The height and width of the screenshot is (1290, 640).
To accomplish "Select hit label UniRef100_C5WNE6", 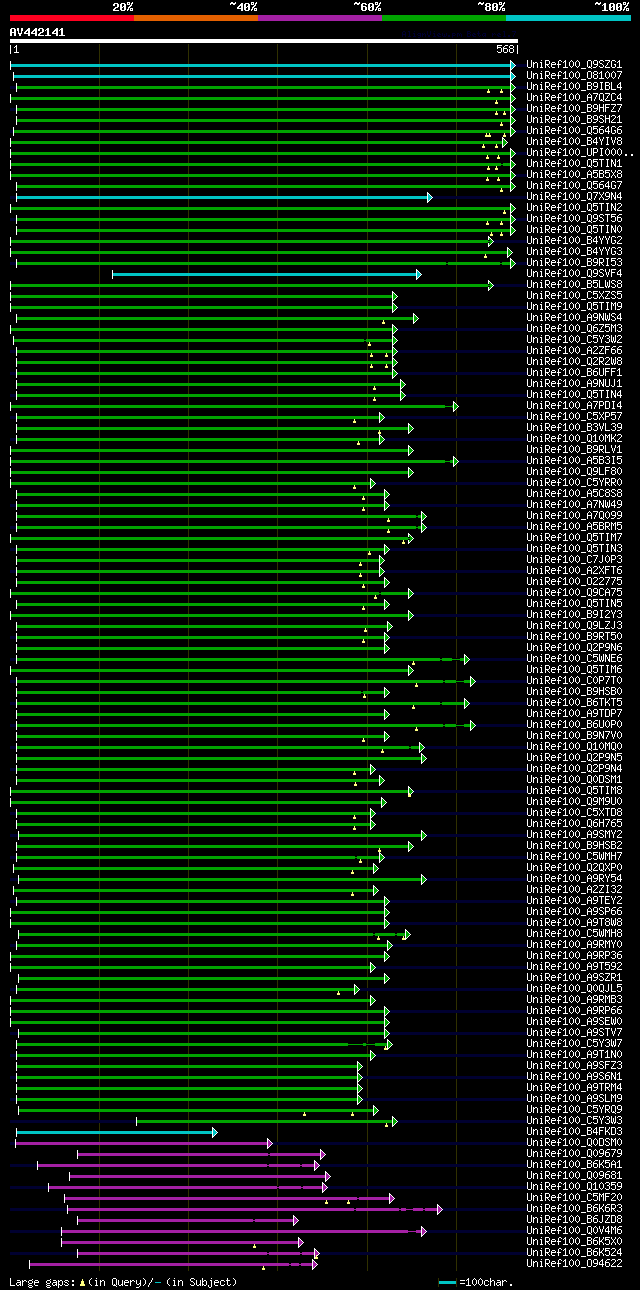I will click(574, 658).
